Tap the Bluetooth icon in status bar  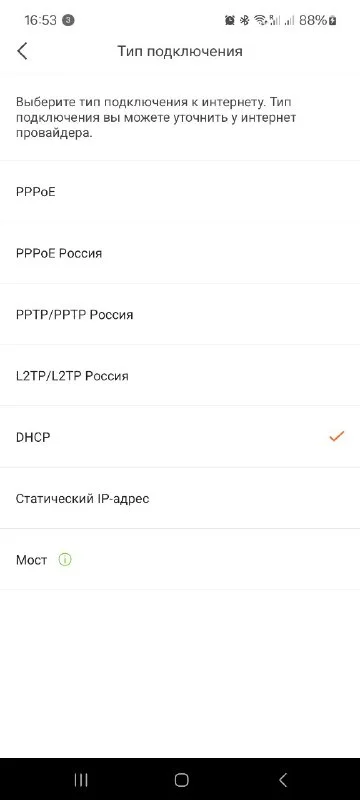244,20
